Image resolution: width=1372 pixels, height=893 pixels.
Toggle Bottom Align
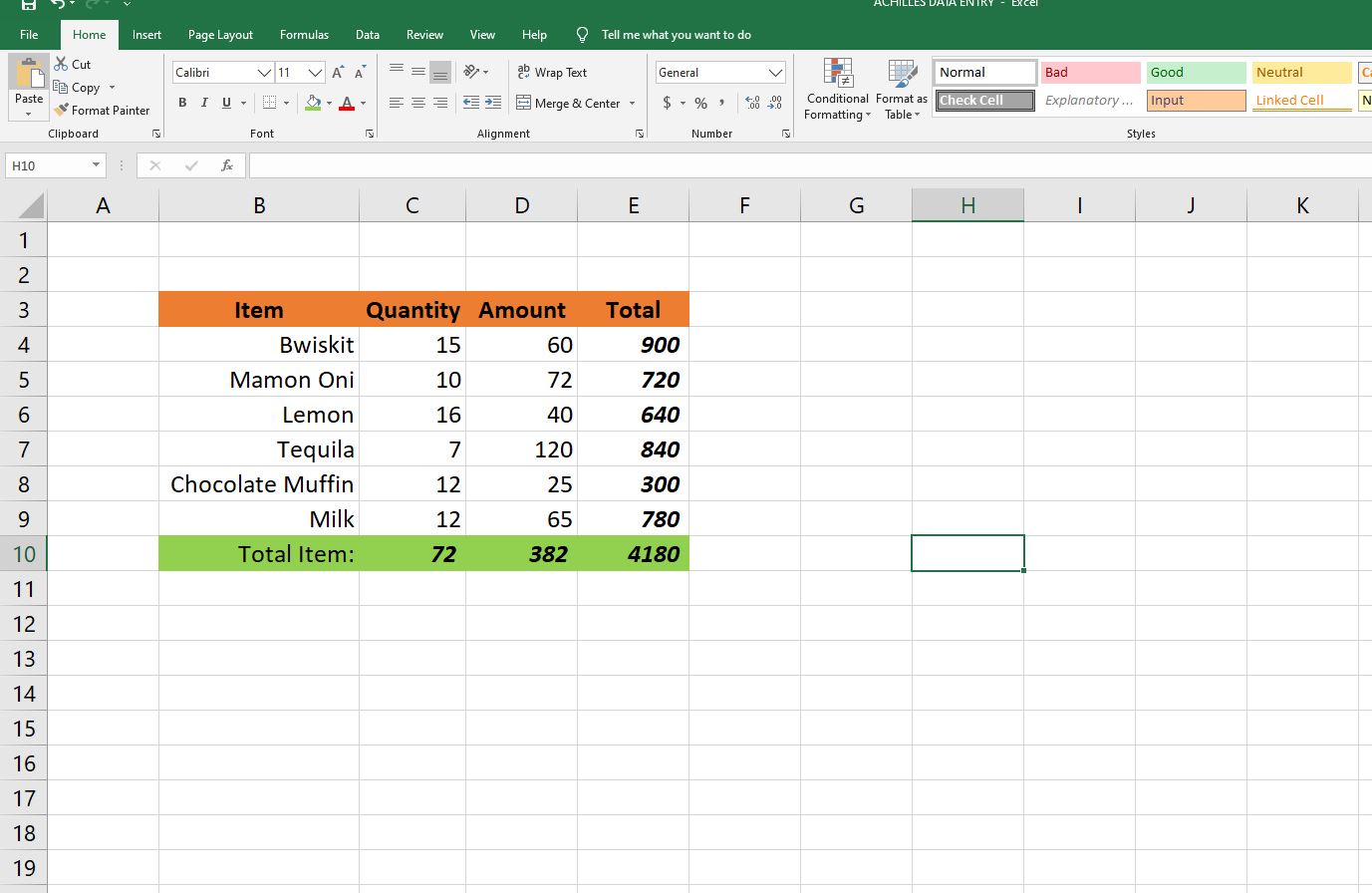click(440, 72)
